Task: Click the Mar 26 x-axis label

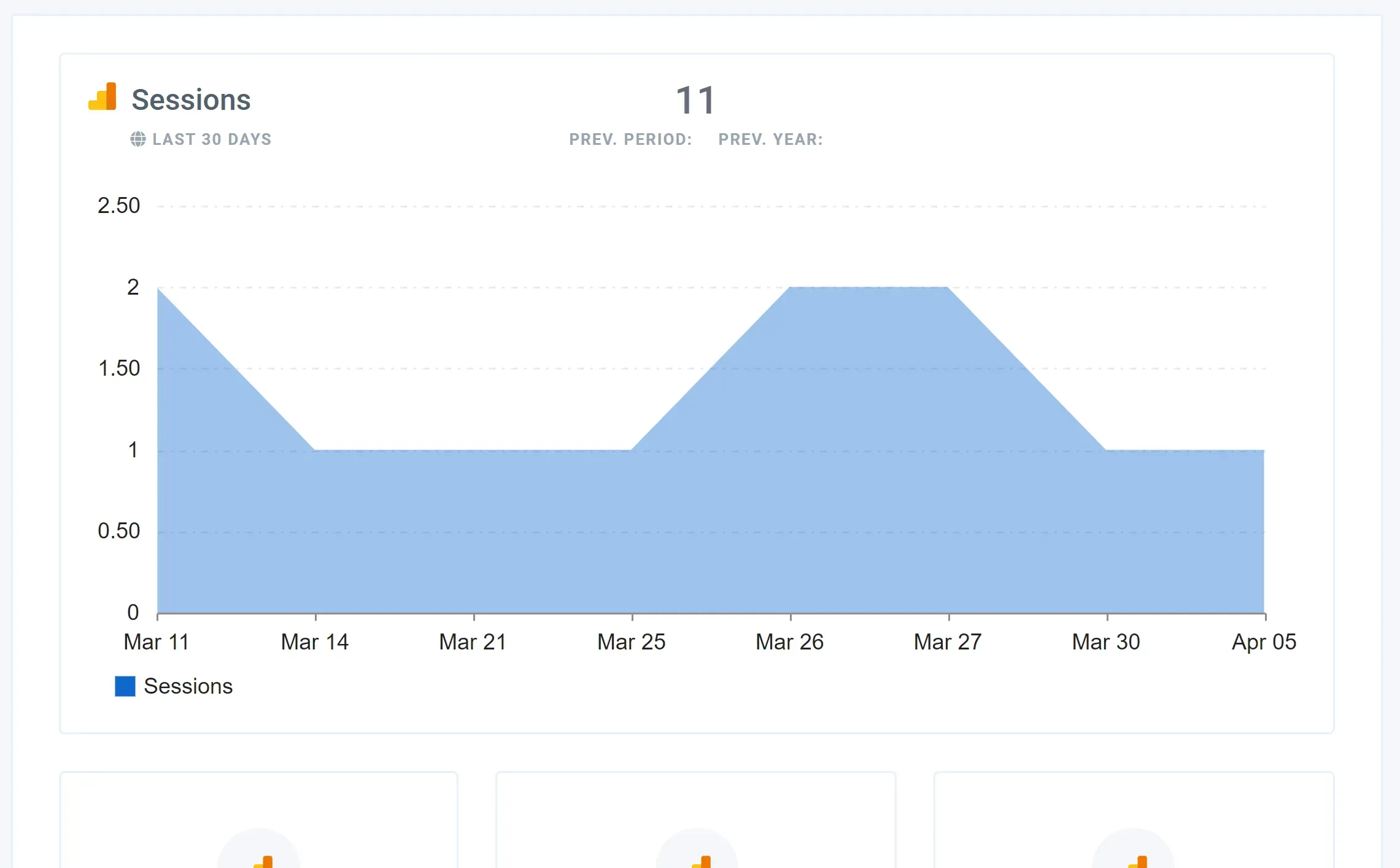Action: coord(790,642)
